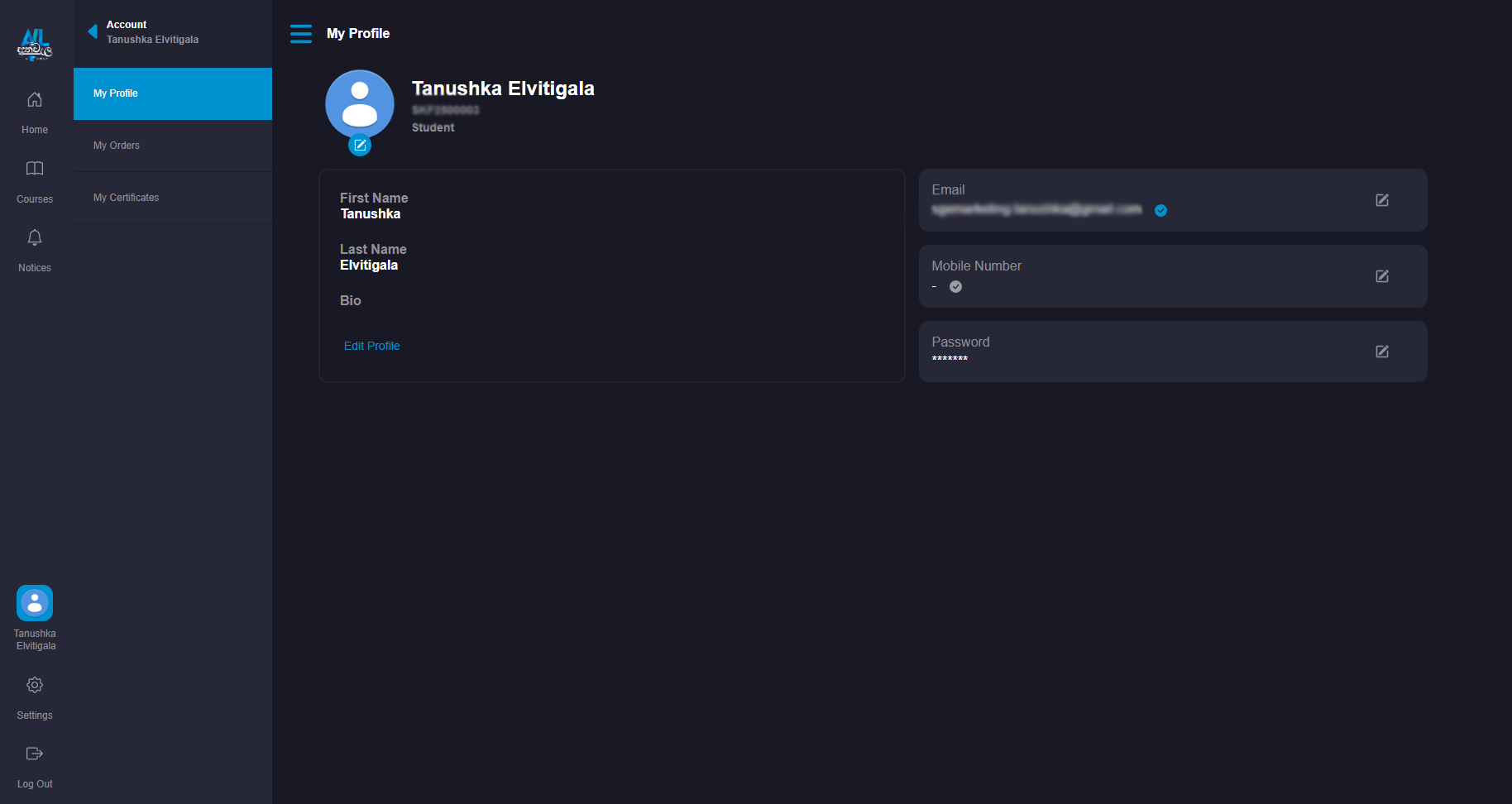Open Notices bell icon

tap(35, 238)
